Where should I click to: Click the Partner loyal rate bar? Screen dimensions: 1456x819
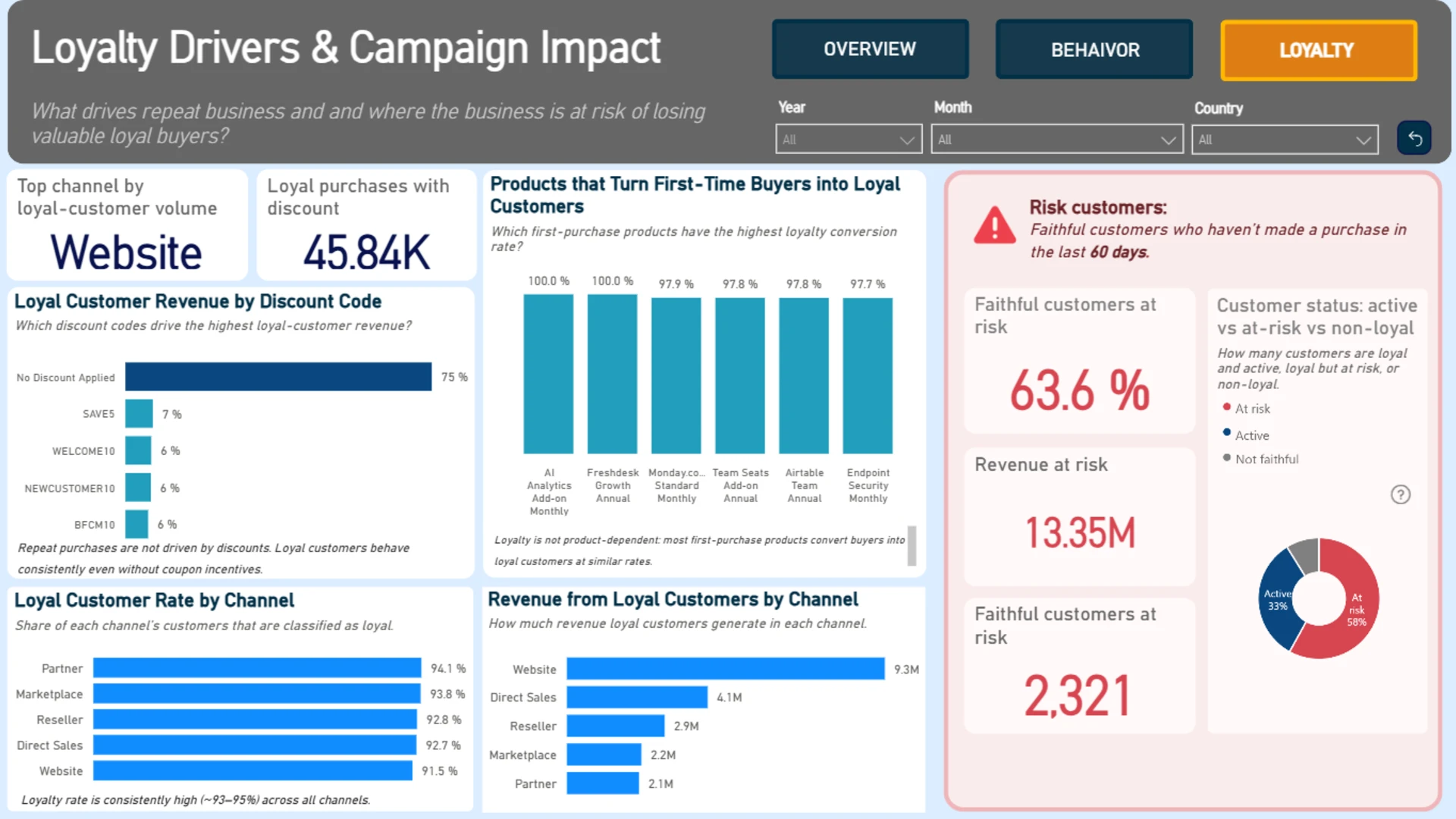(x=257, y=668)
